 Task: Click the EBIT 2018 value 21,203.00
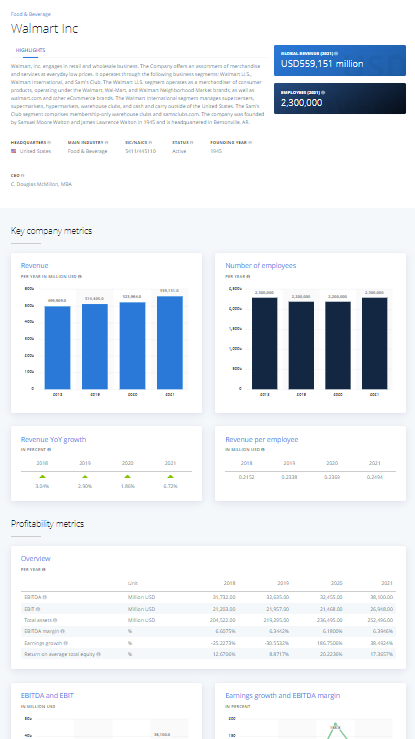224,609
